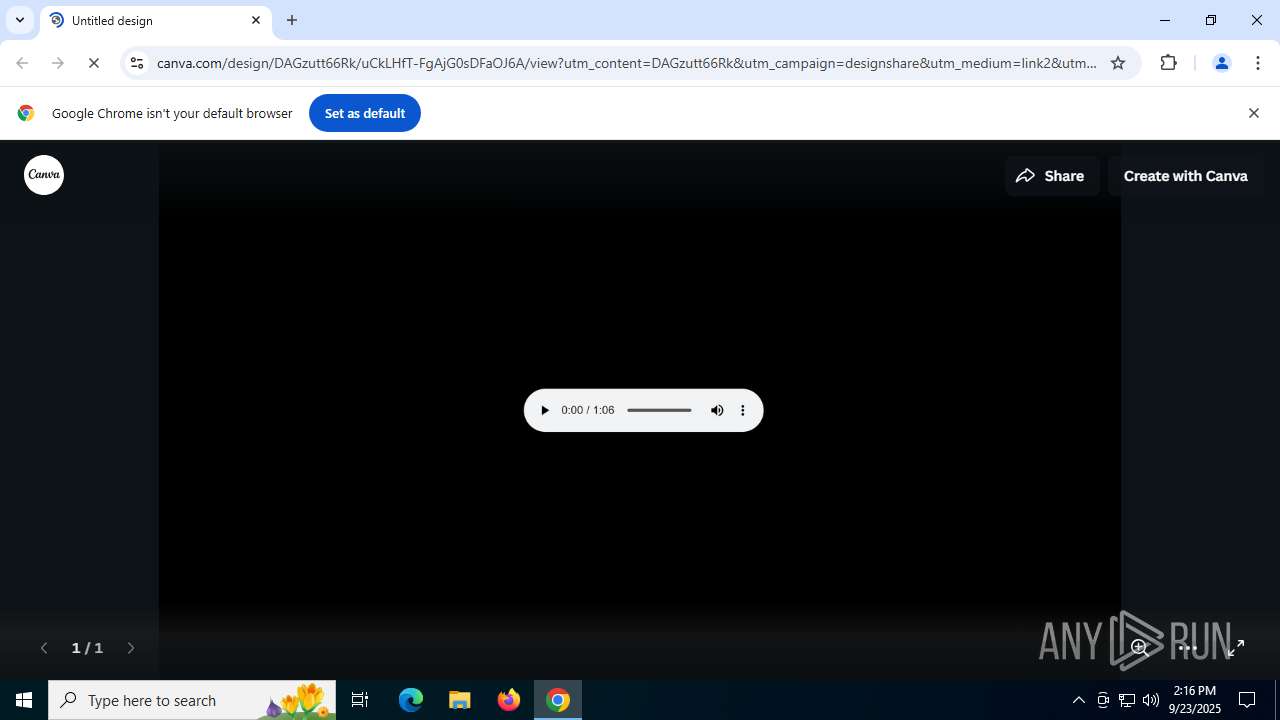
Task: Open Canva zoom control
Action: pos(1139,648)
